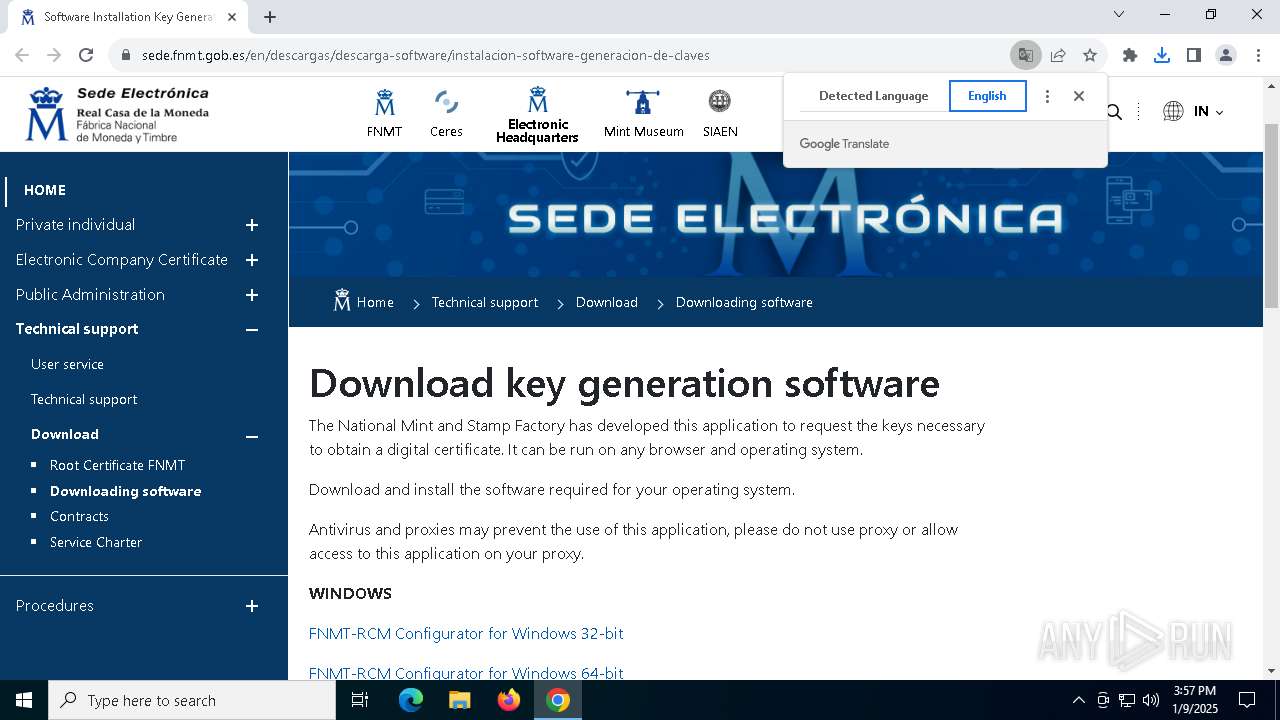
Task: Open Chrome three-dot menu
Action: tap(1258, 55)
